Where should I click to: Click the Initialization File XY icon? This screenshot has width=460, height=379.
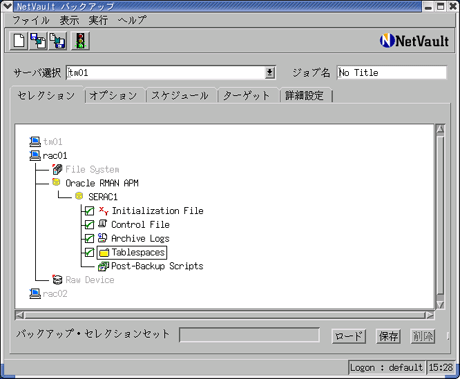click(104, 211)
